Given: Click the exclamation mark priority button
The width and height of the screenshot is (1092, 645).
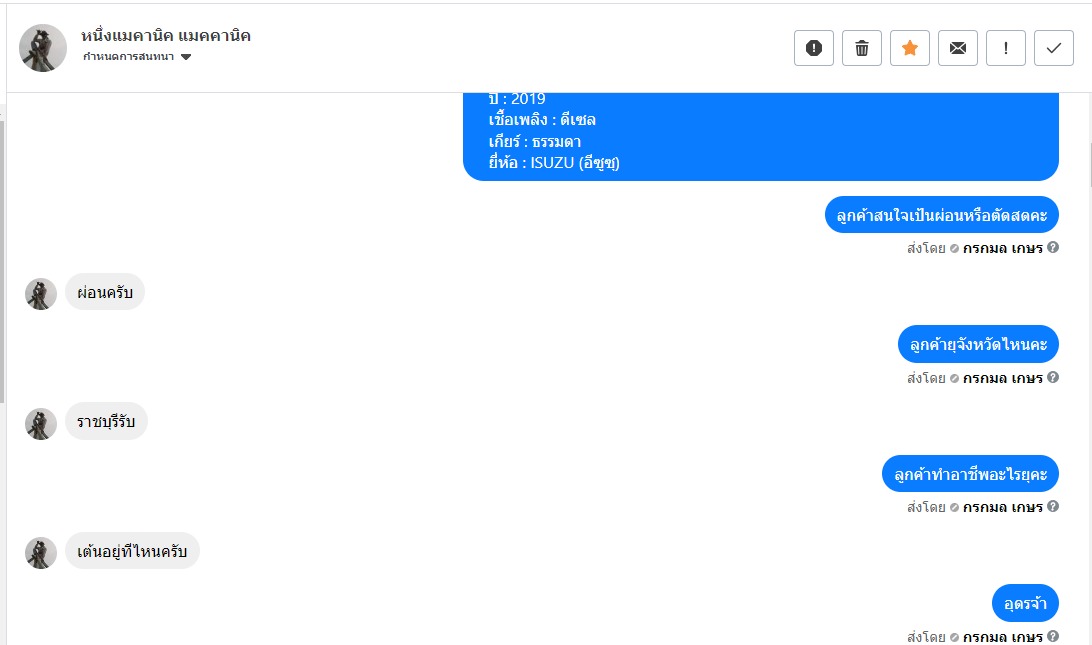Looking at the screenshot, I should pyautogui.click(x=1006, y=48).
